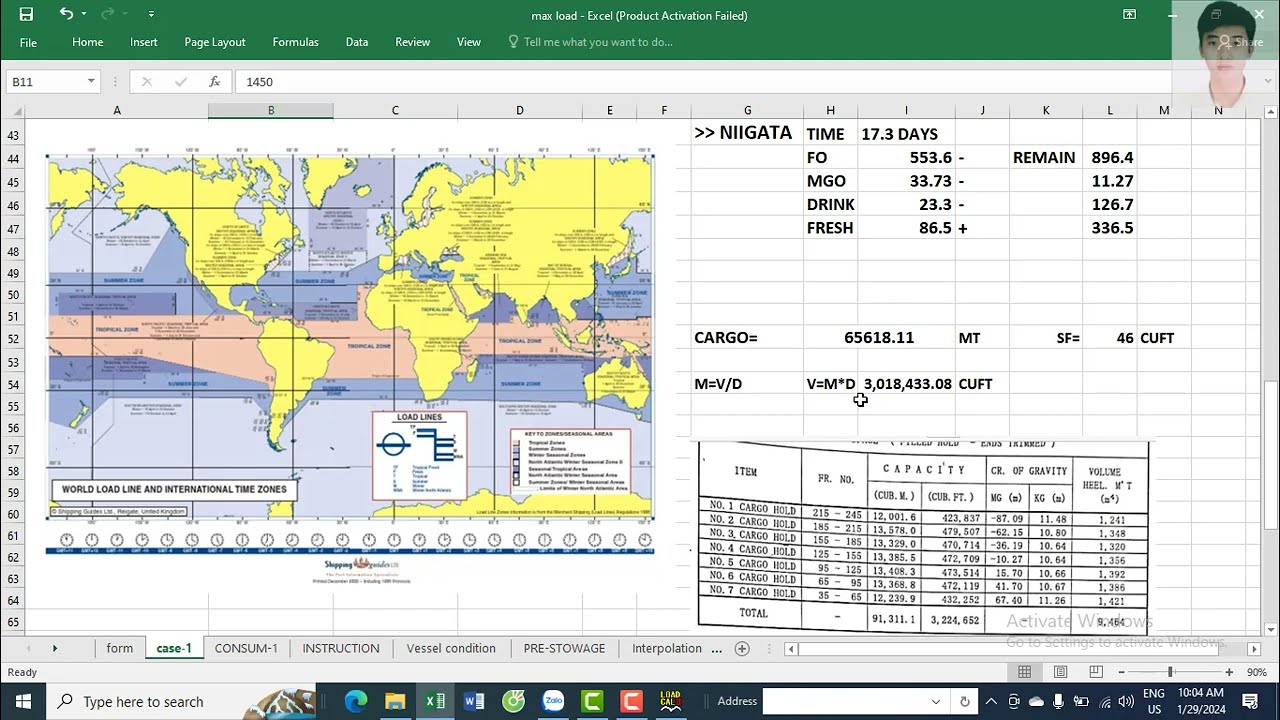This screenshot has height=720, width=1280.
Task: Switch to Page Layout view in status bar
Action: tap(1060, 672)
